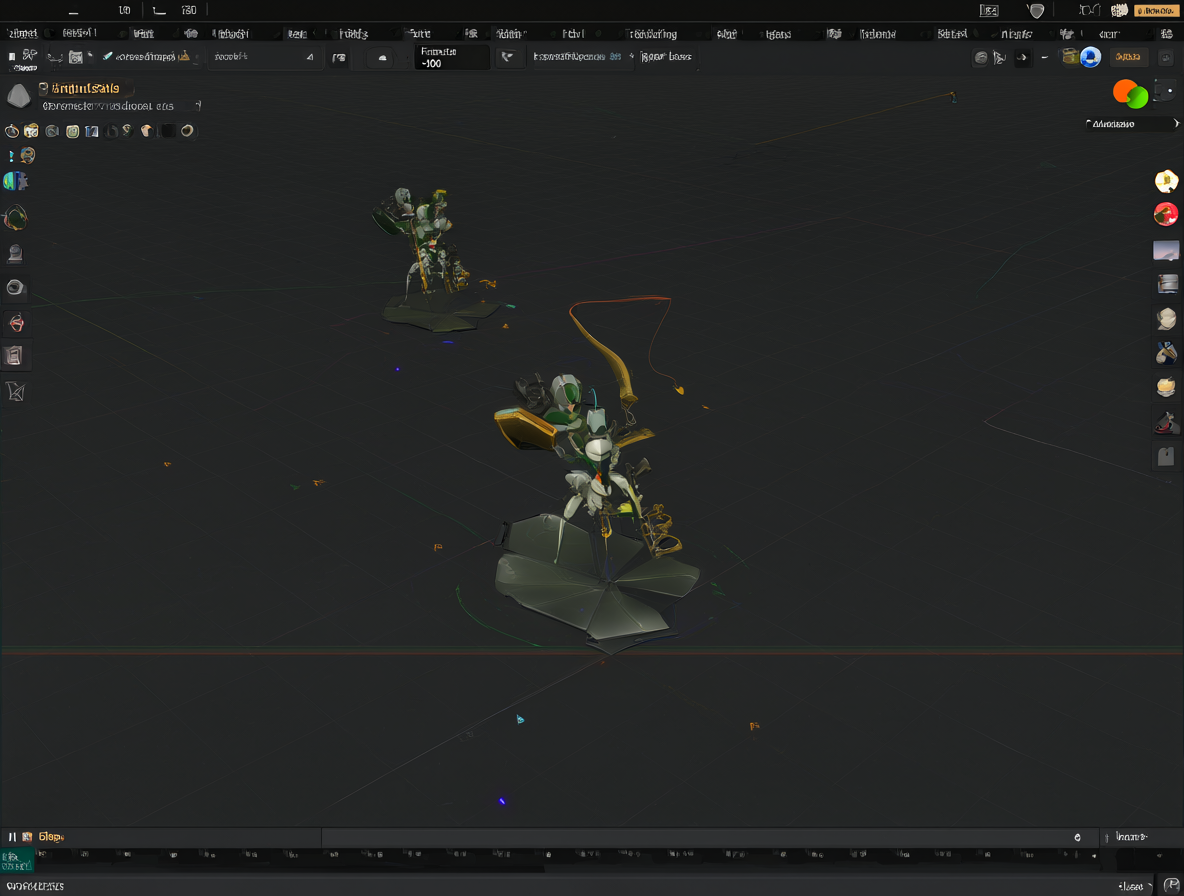Click the green pencil icon in toolbar
The width and height of the screenshot is (1184, 896).
point(107,56)
